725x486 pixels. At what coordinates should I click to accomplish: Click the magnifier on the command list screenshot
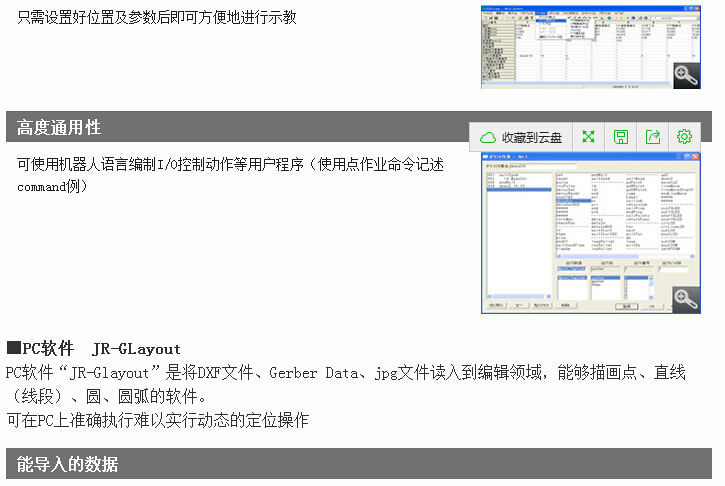684,299
